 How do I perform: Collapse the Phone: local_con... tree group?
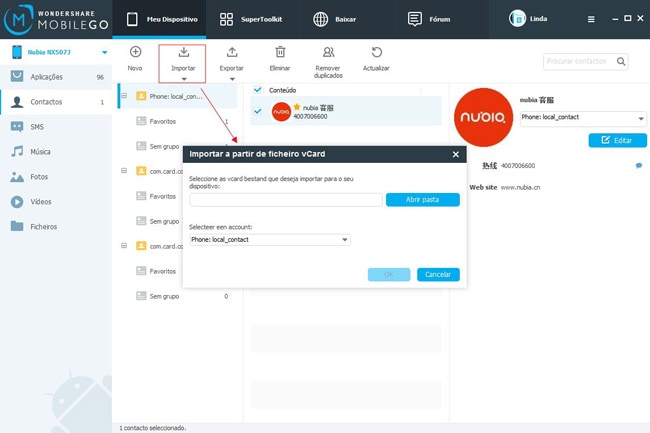tap(124, 96)
